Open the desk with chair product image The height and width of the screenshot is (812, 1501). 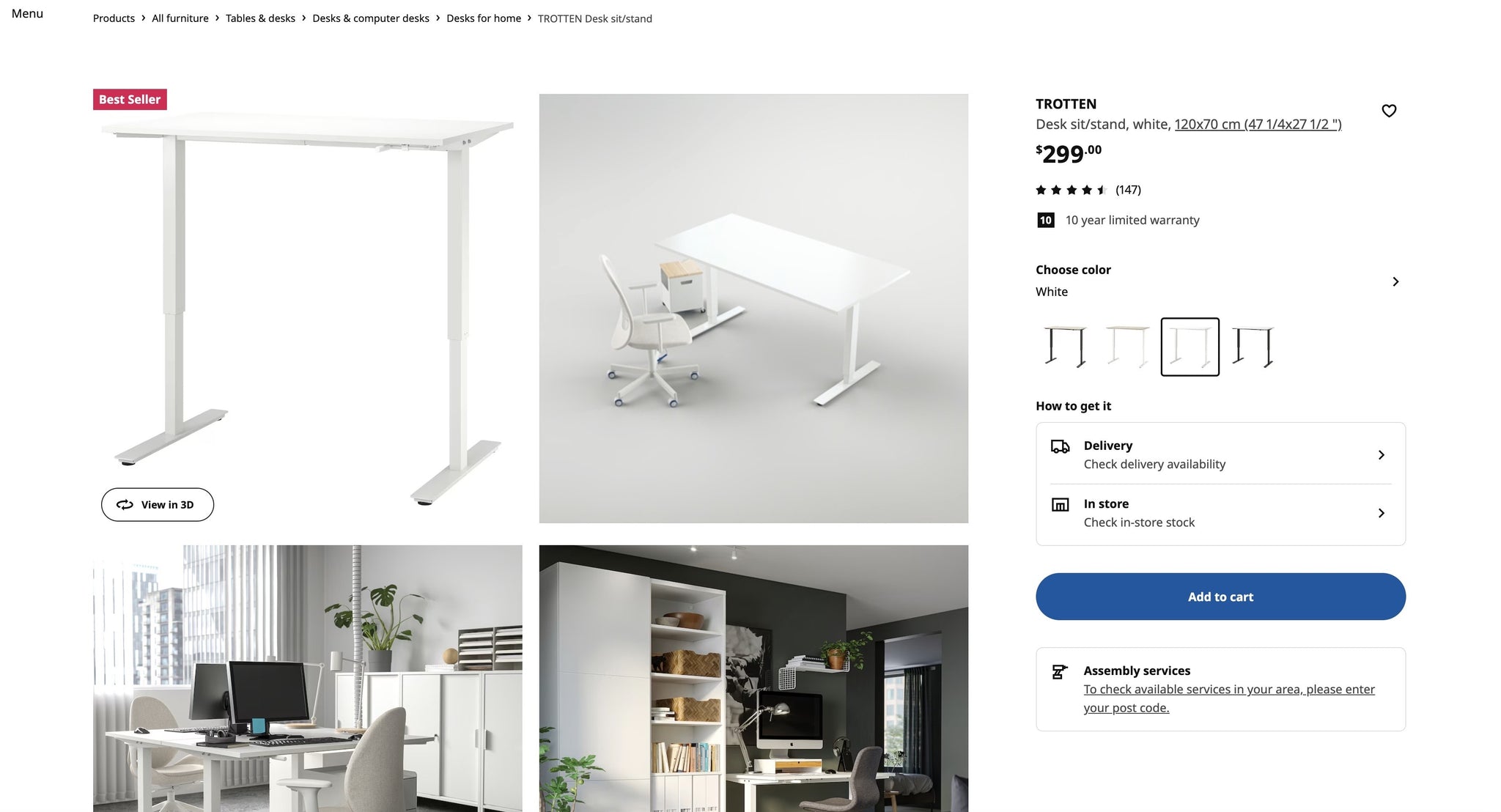[x=753, y=309]
